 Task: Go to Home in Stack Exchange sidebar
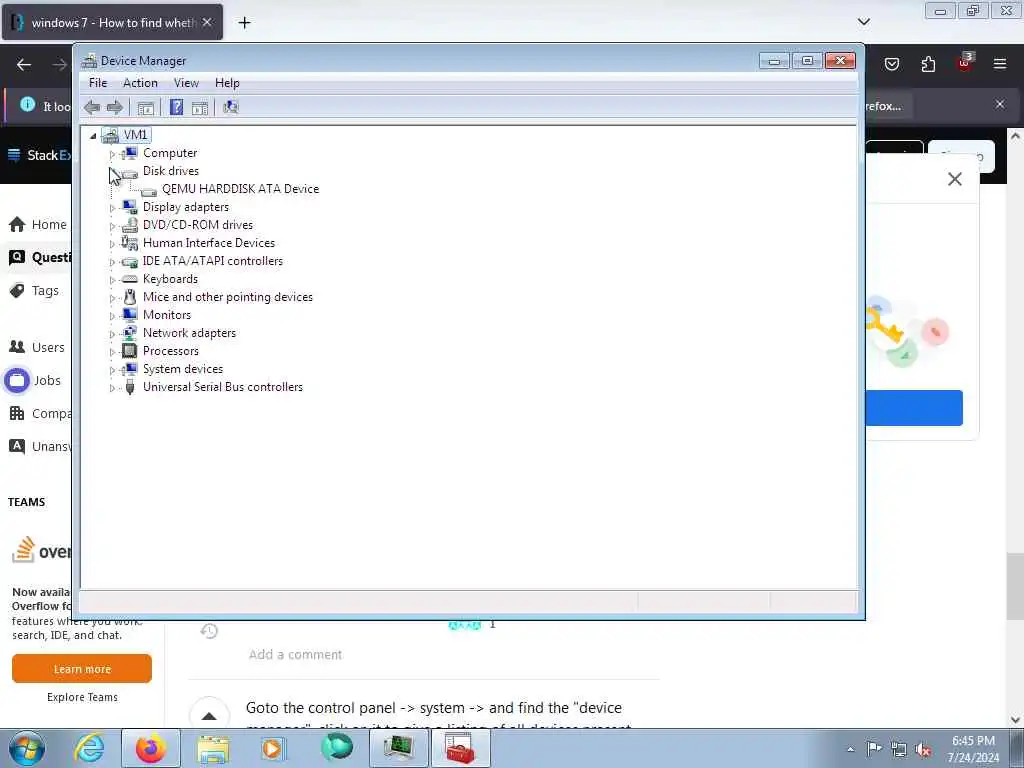(37, 225)
